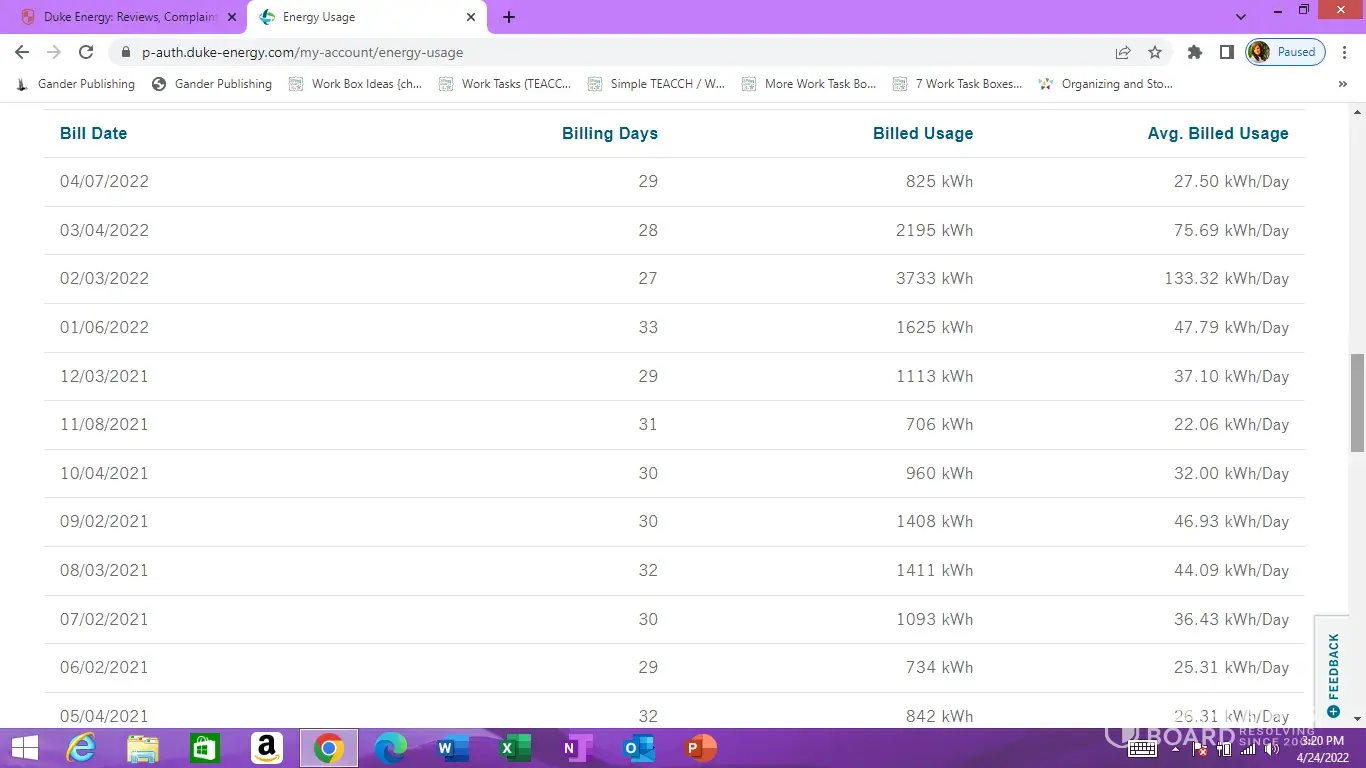Toggle the browser side panel icon
Viewport: 1366px width, 768px height.
point(1226,52)
